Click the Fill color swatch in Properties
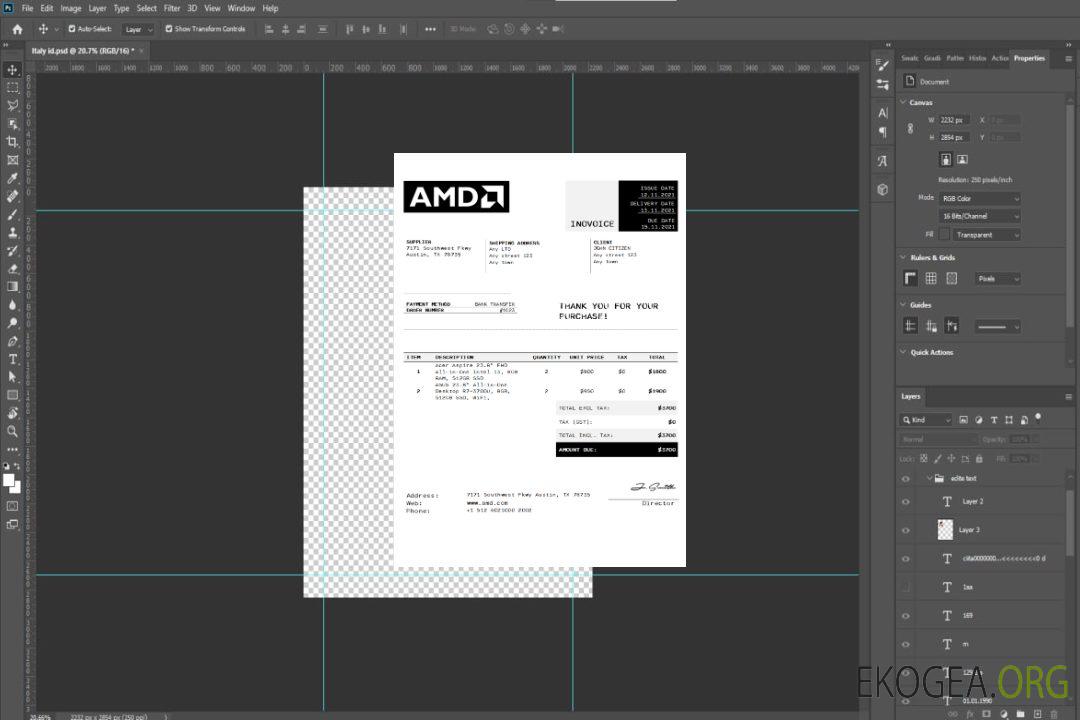 (x=944, y=235)
